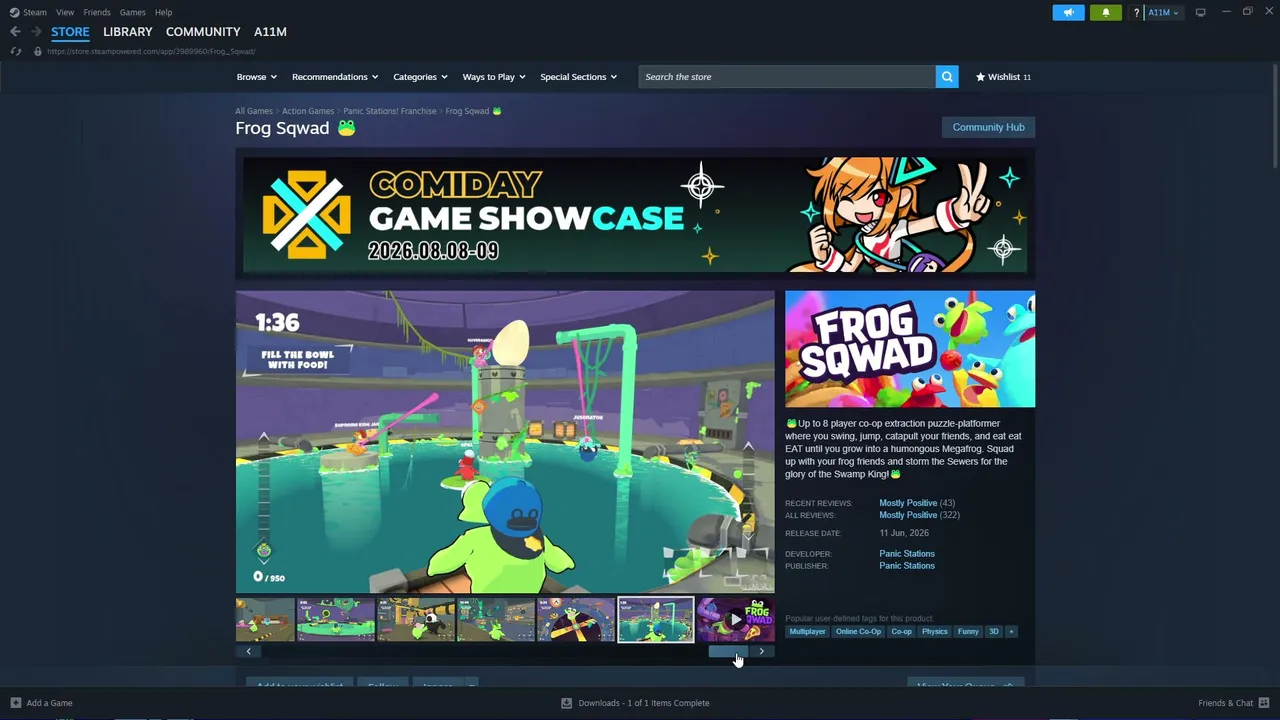1280x720 pixels.
Task: Click Add a Game at the bottom left
Action: tap(41, 703)
